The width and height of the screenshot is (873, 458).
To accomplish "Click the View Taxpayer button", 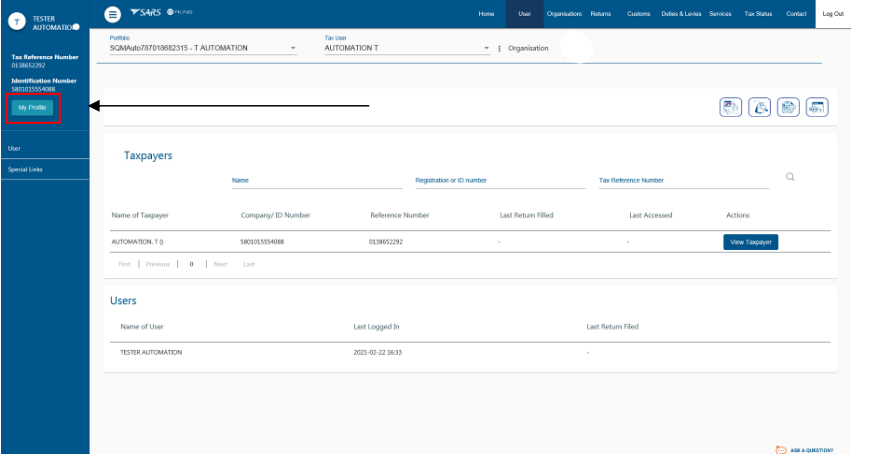I will [750, 242].
